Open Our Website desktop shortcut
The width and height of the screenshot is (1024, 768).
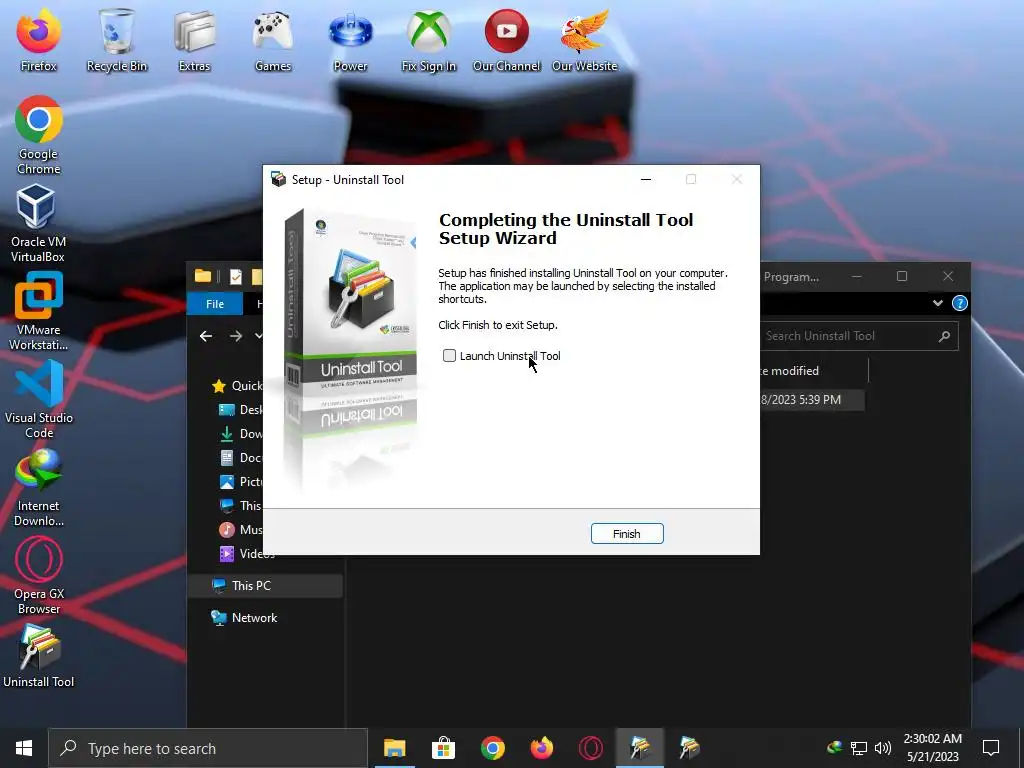click(584, 40)
